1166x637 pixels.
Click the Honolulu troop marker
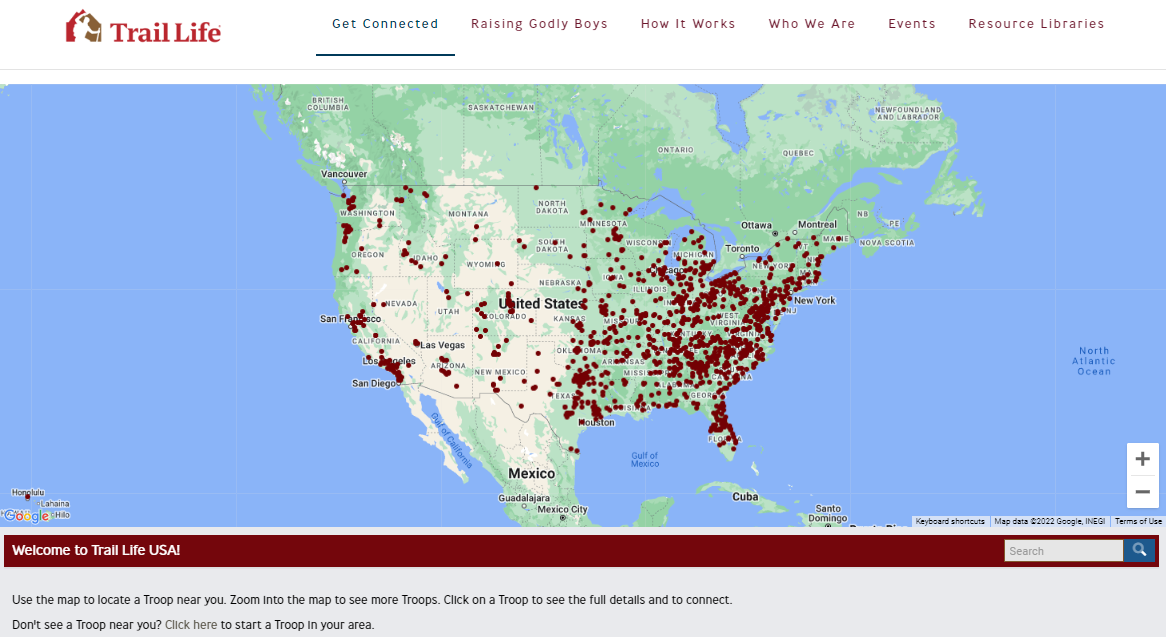click(28, 497)
